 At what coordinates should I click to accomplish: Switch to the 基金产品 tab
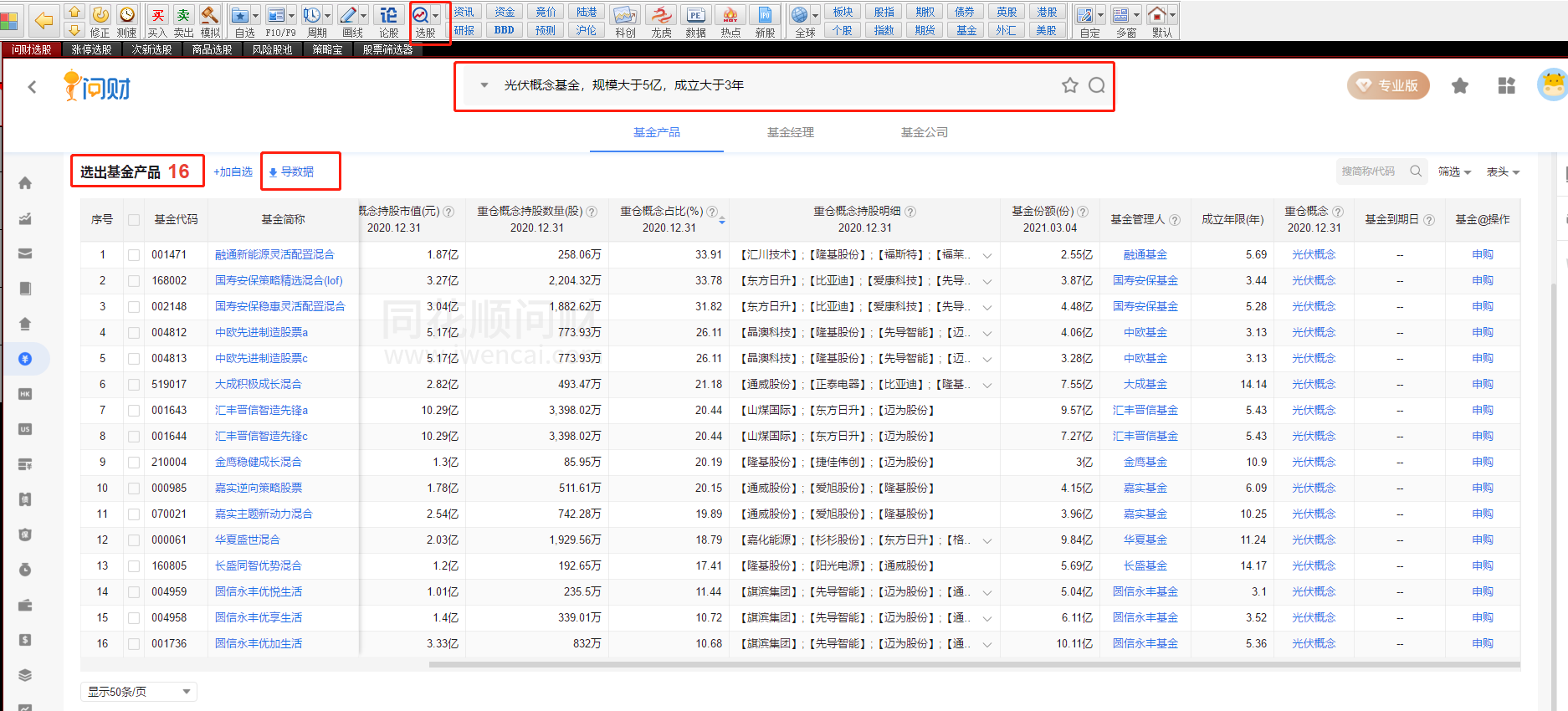click(657, 132)
